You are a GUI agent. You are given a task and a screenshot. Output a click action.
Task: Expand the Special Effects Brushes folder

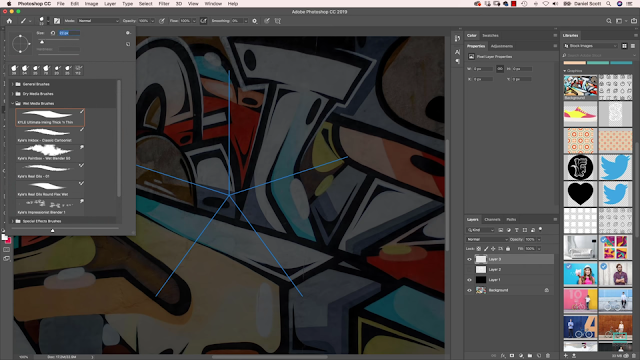point(13,221)
